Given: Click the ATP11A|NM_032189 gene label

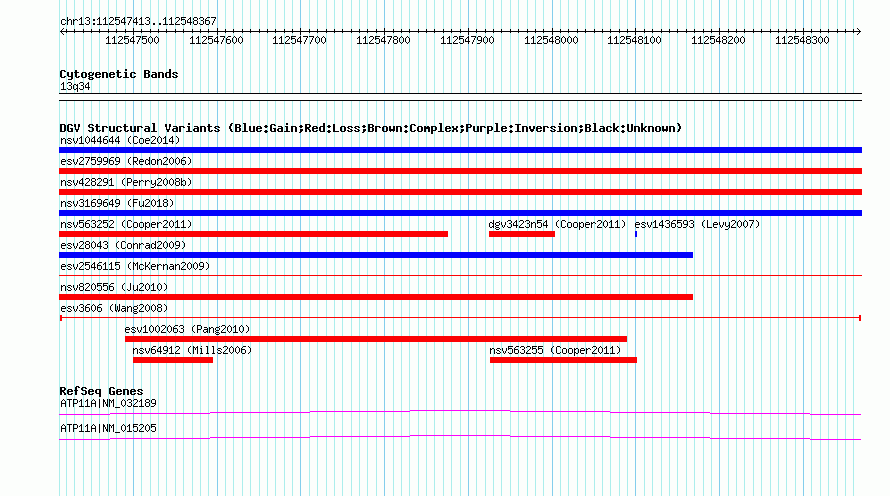Looking at the screenshot, I should click(x=108, y=403).
